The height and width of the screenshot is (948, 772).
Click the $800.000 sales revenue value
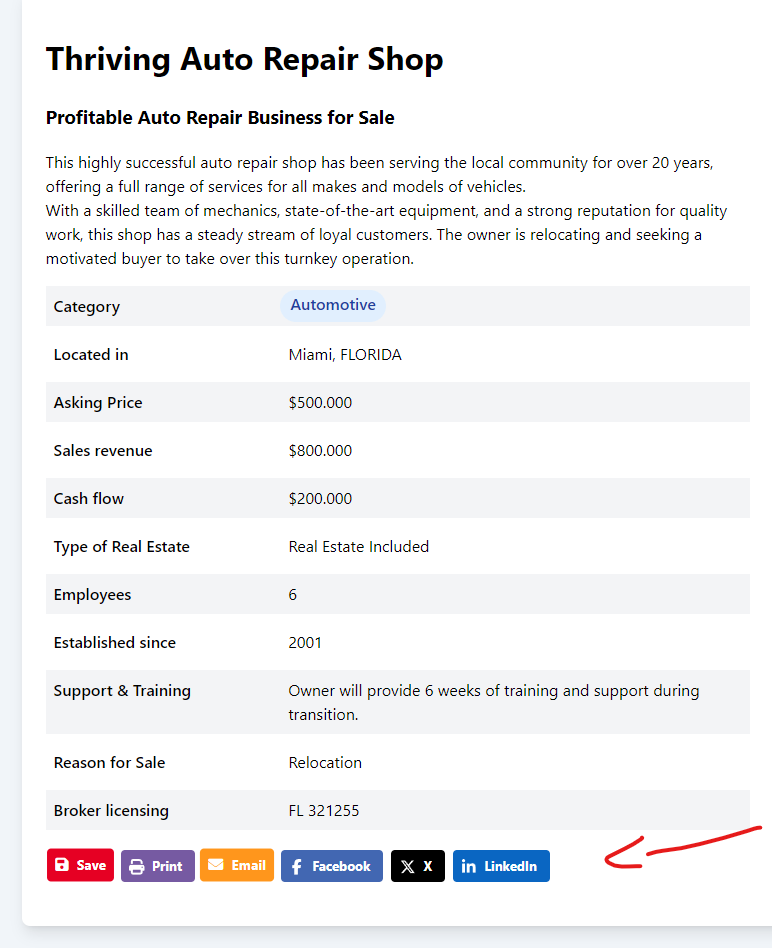tap(320, 451)
